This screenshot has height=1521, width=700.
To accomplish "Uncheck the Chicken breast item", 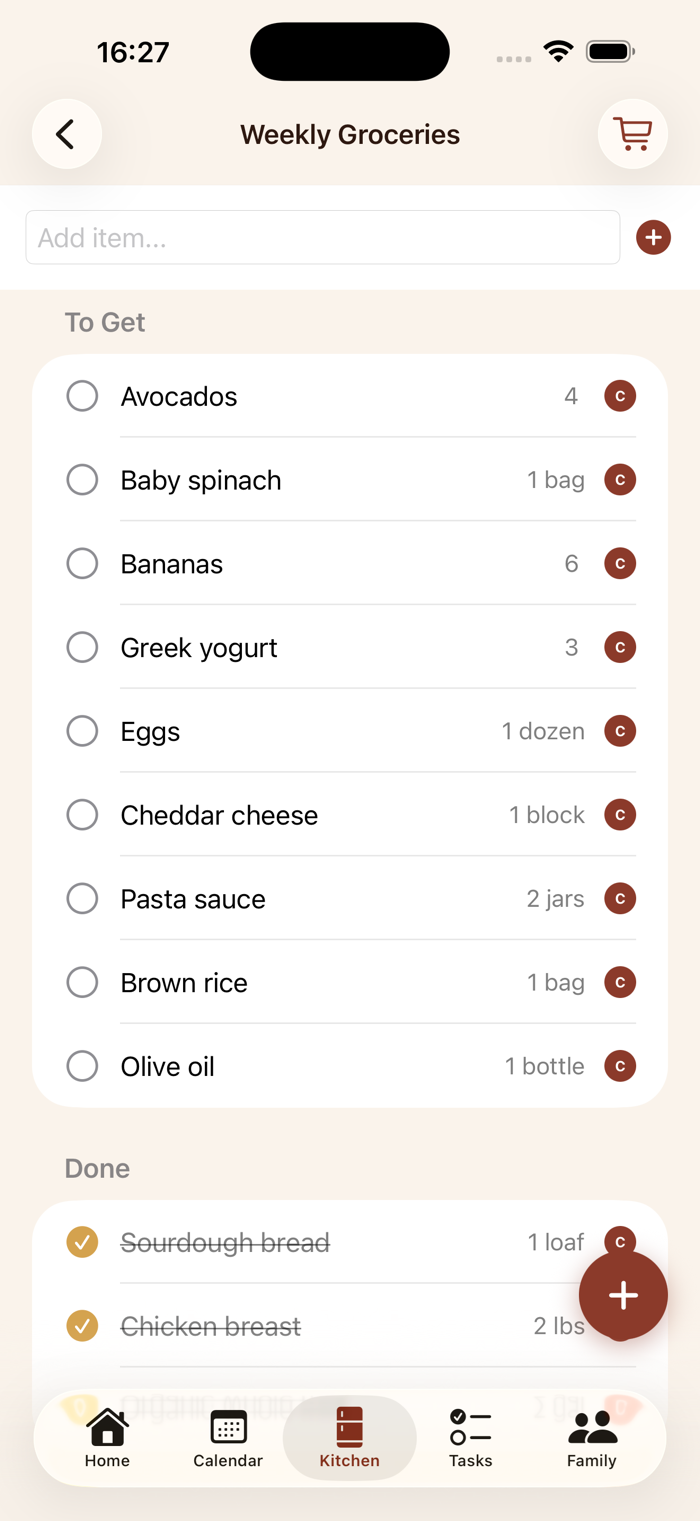I will (82, 1326).
